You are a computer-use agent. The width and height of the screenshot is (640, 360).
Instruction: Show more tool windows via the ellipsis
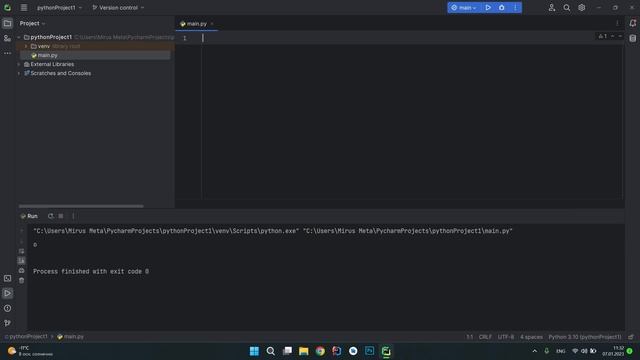(7, 53)
